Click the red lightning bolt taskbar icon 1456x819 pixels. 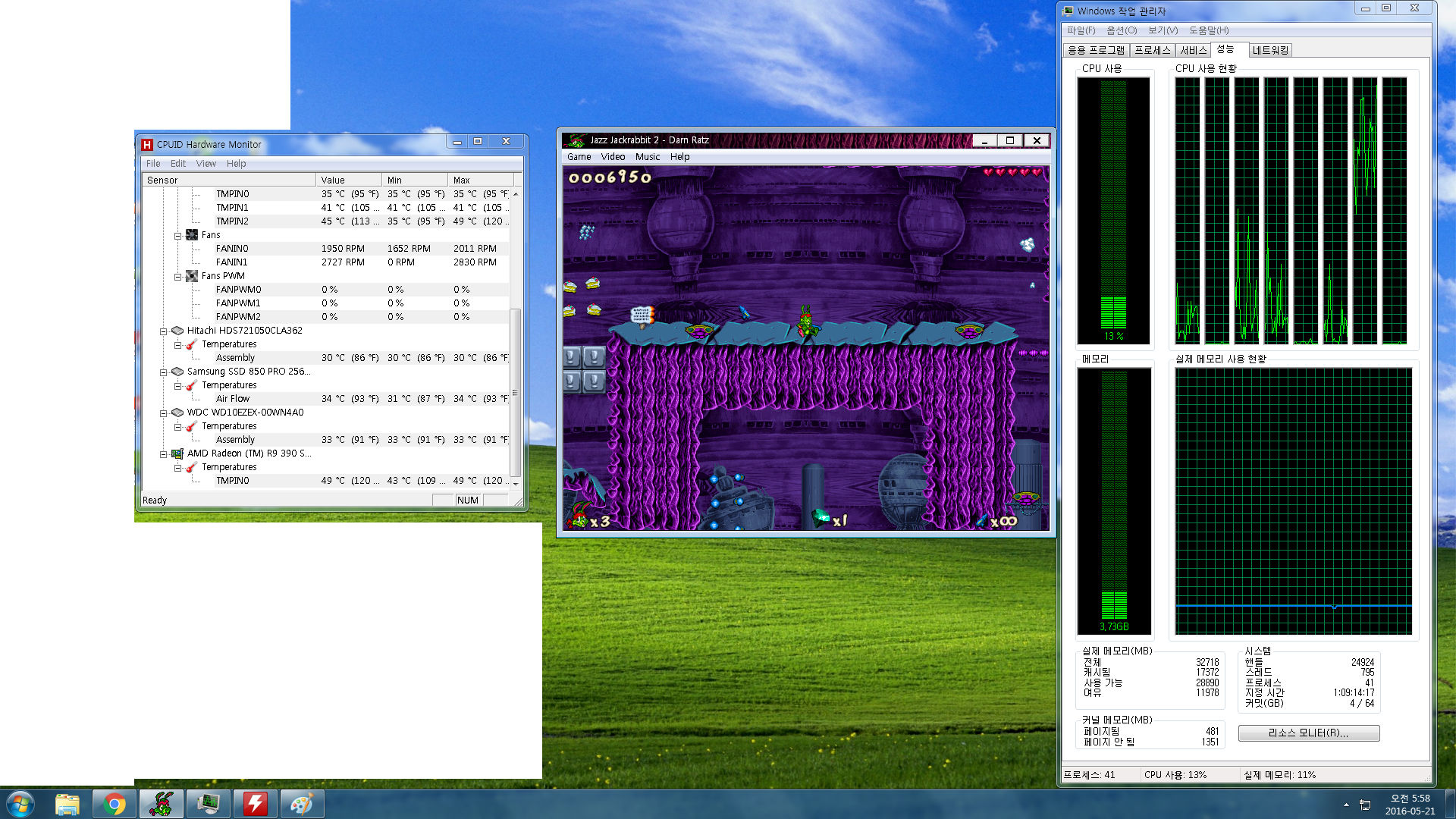tap(255, 804)
